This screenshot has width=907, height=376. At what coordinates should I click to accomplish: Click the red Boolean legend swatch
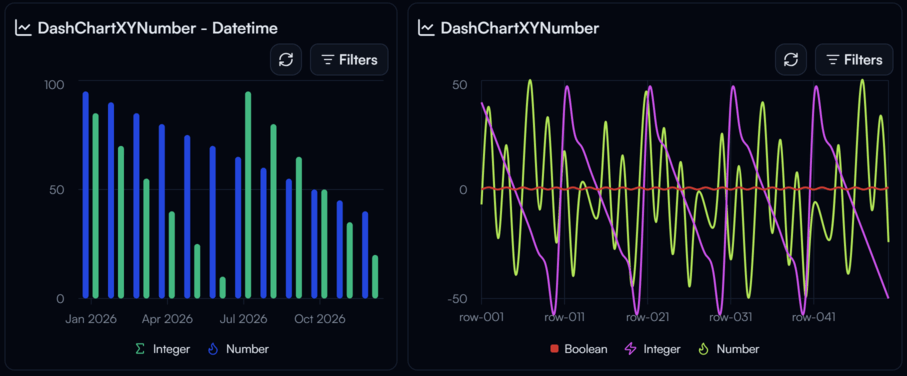click(554, 349)
